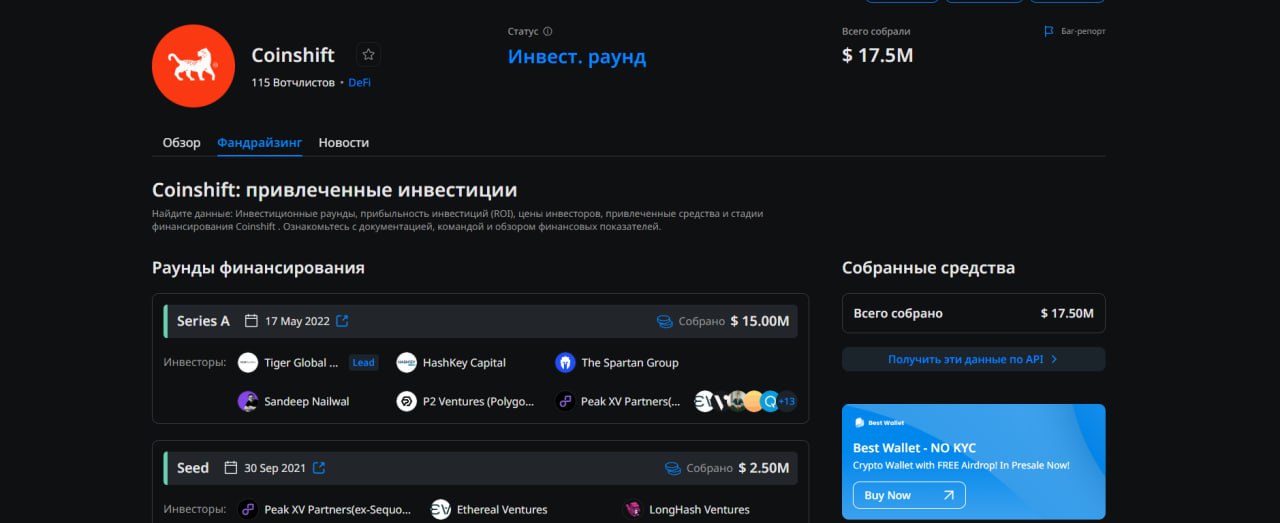Open the Seed round external link icon
This screenshot has width=1280, height=523.
(319, 467)
